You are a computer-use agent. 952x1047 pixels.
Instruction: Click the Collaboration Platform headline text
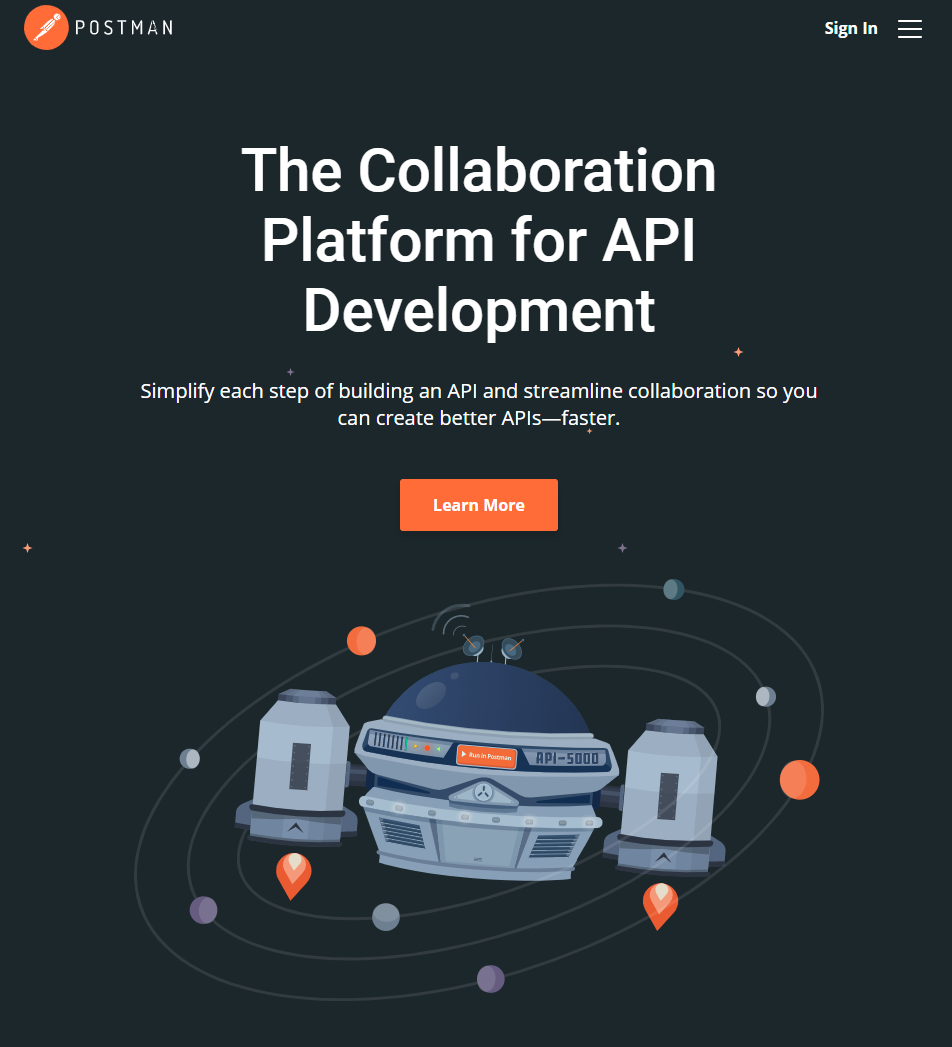pos(478,240)
